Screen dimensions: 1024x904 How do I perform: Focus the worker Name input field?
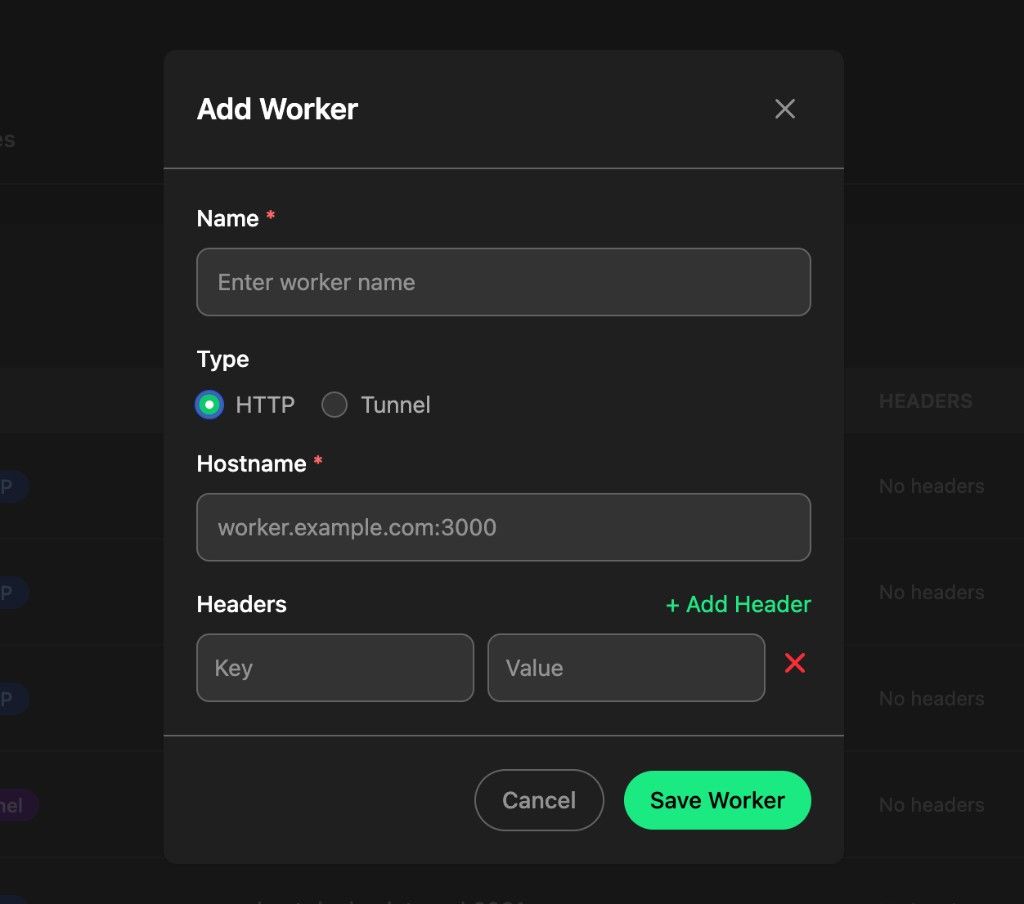pos(504,282)
